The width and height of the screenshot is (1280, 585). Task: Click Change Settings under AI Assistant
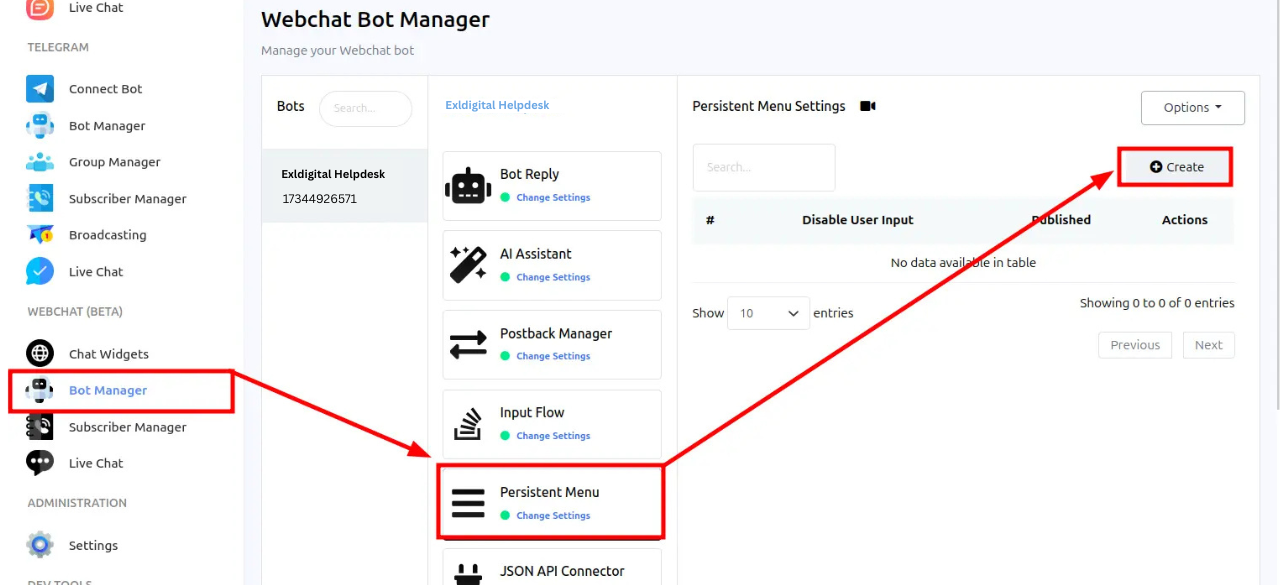click(553, 277)
